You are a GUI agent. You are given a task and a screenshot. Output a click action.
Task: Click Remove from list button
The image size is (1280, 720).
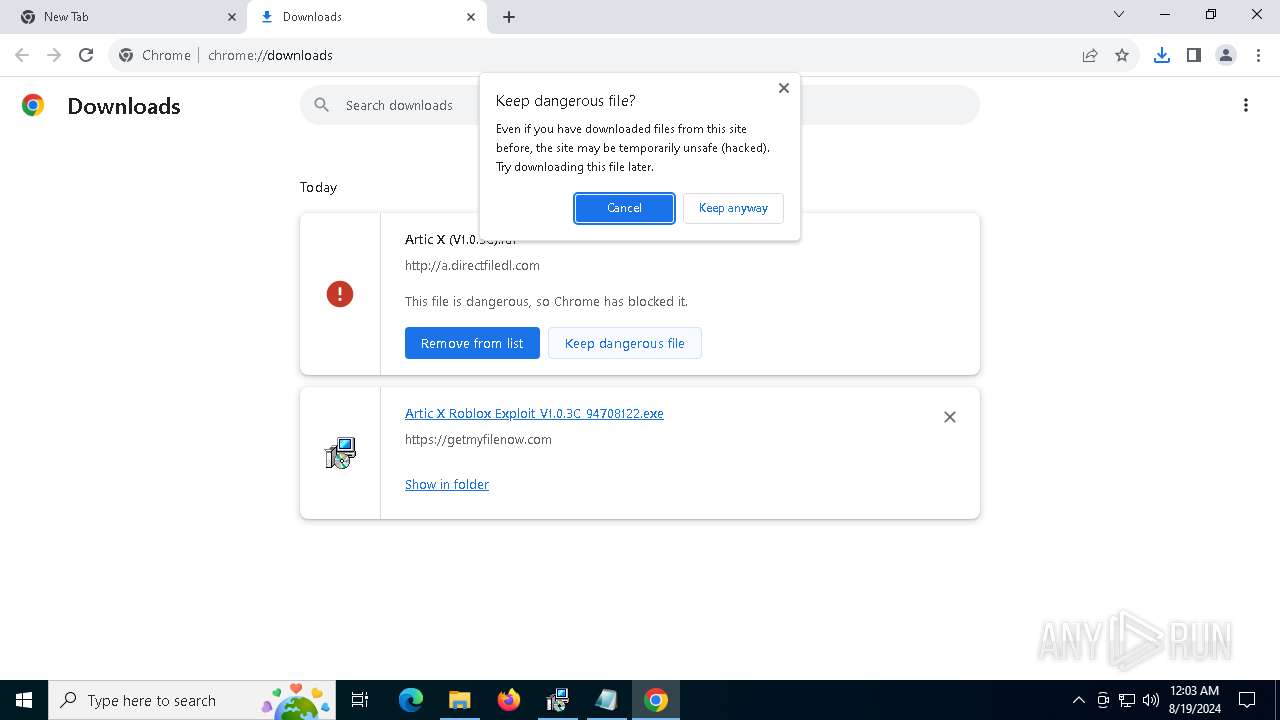click(472, 343)
